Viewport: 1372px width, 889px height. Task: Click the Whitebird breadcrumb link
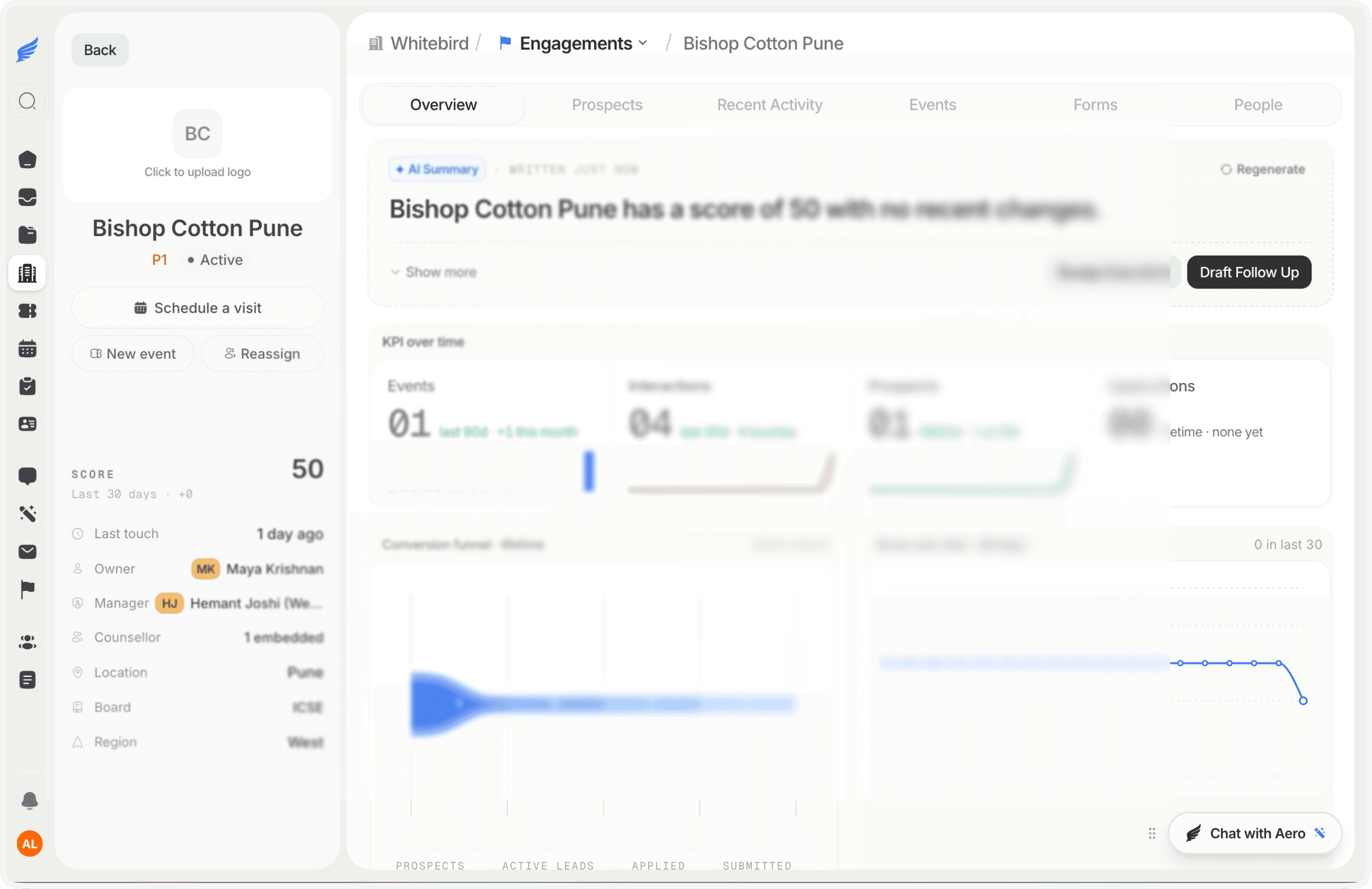pos(419,43)
